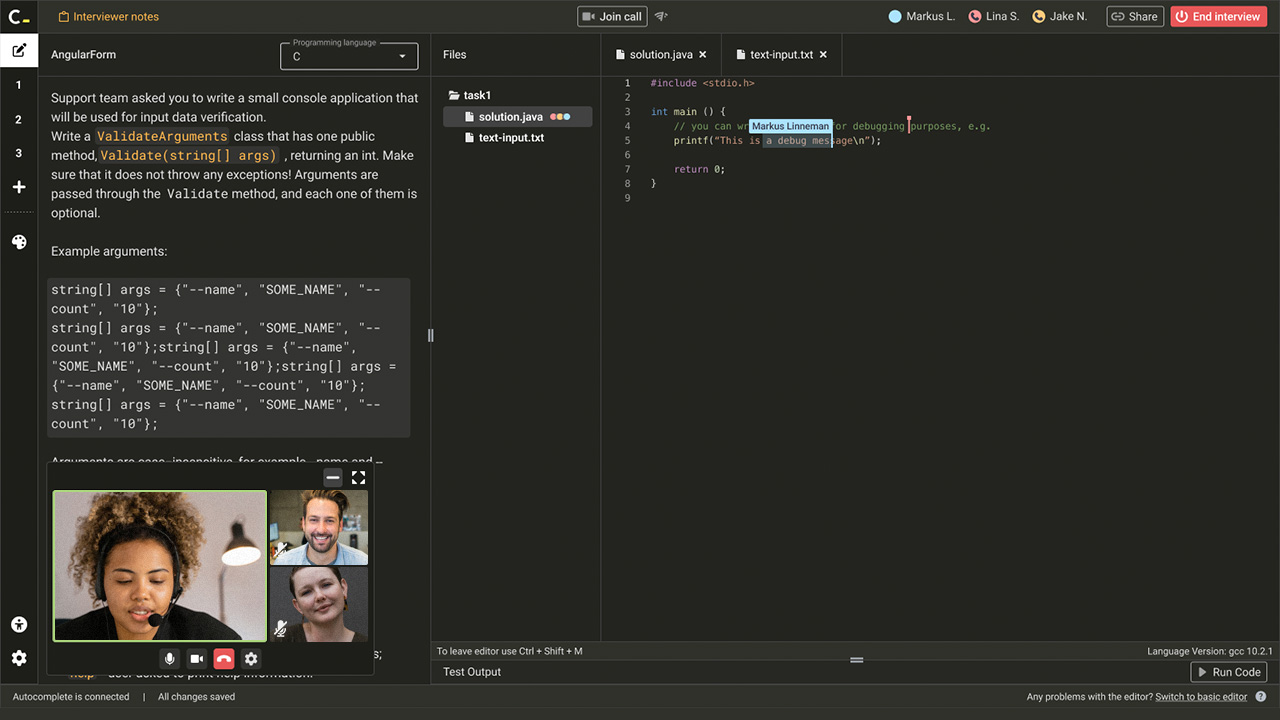1280x720 pixels.
Task: Expand video call panel to fullscreen
Action: 358,478
